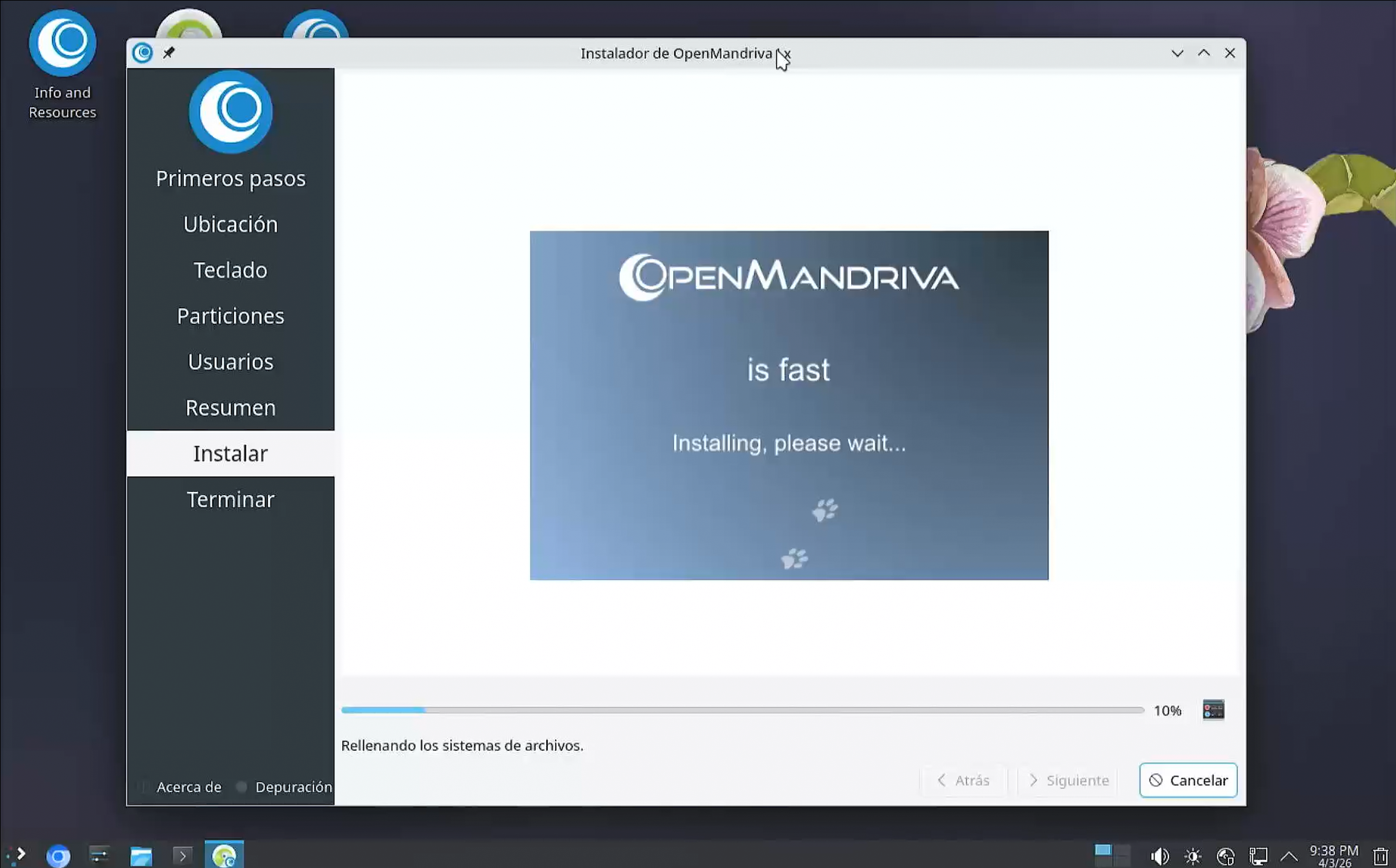Select the Usuarios step
1396x868 pixels.
pos(231,362)
